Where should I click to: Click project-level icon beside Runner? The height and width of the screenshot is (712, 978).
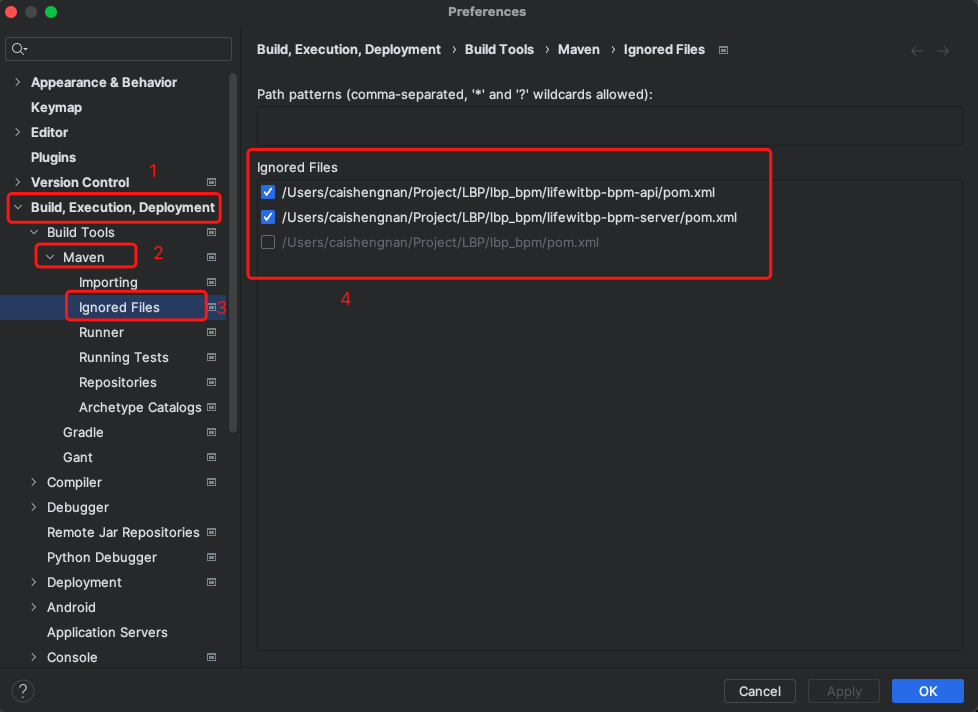click(211, 332)
